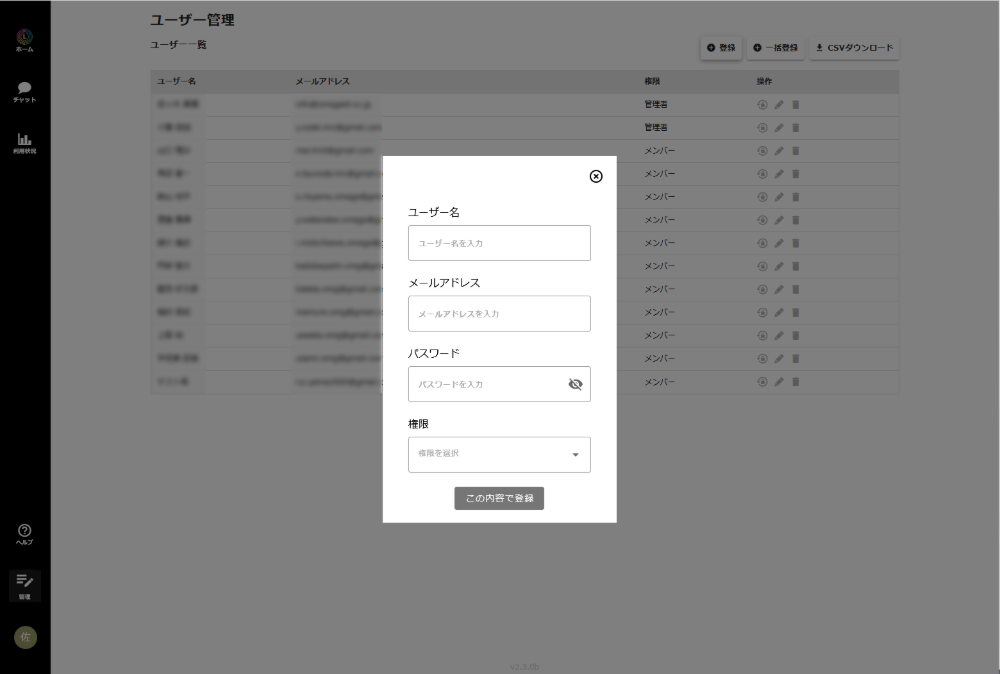
Task: Click the 操作 column header
Action: (764, 82)
